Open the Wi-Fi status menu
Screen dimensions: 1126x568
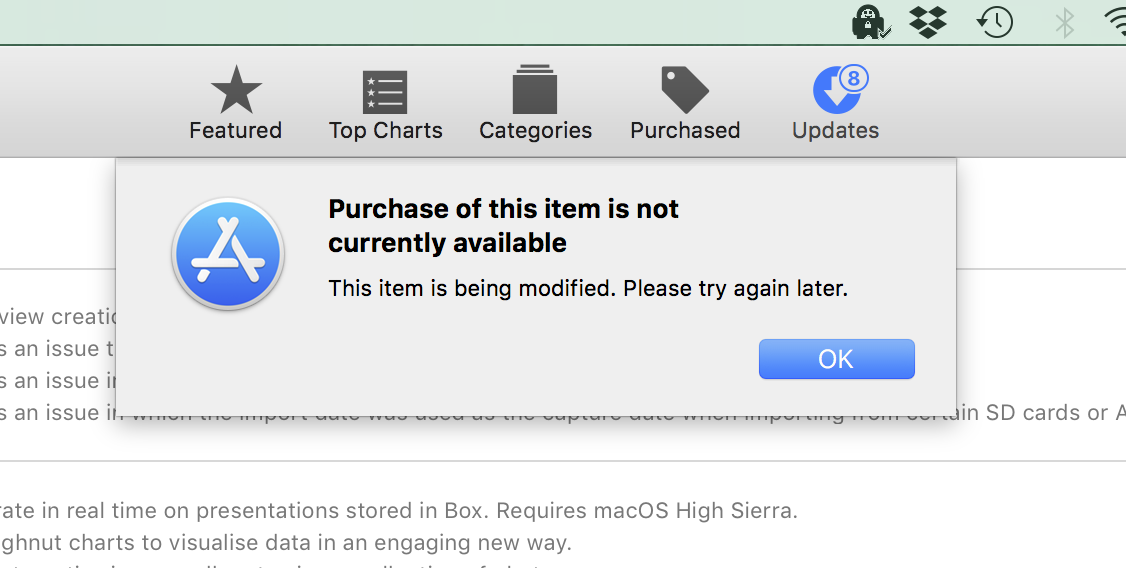[1115, 23]
